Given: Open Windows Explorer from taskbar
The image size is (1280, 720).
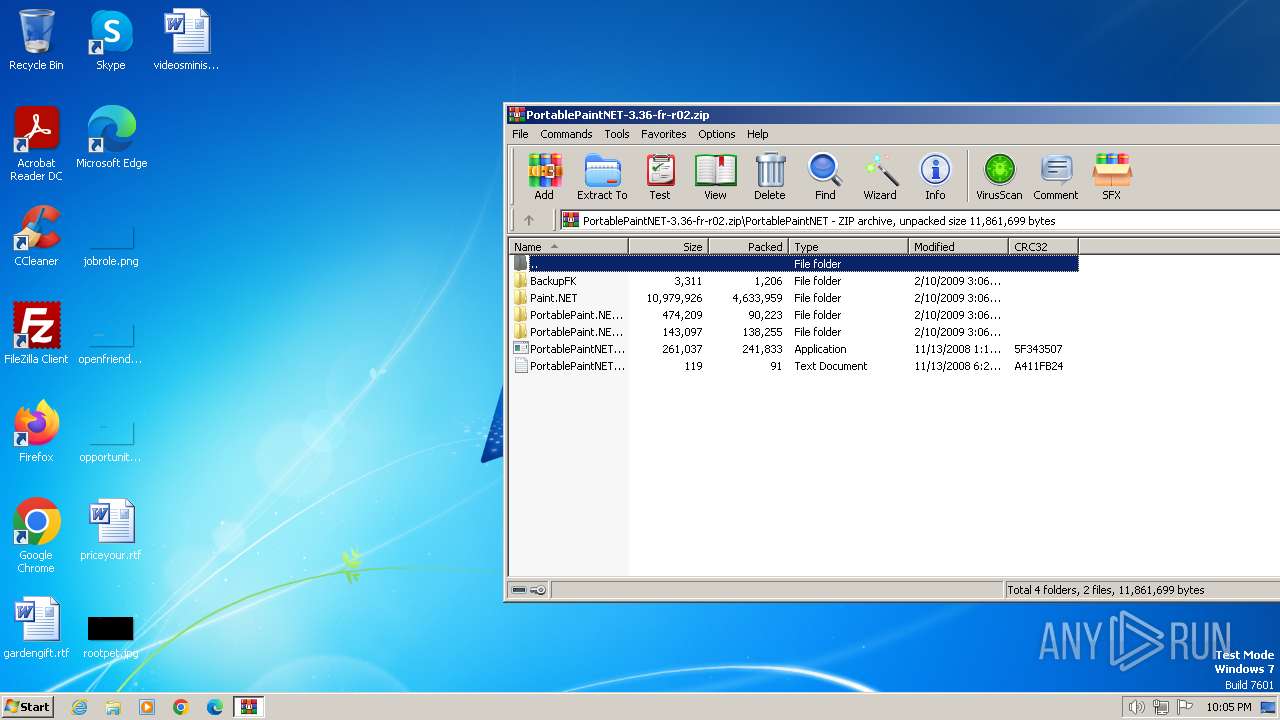Looking at the screenshot, I should 113,707.
